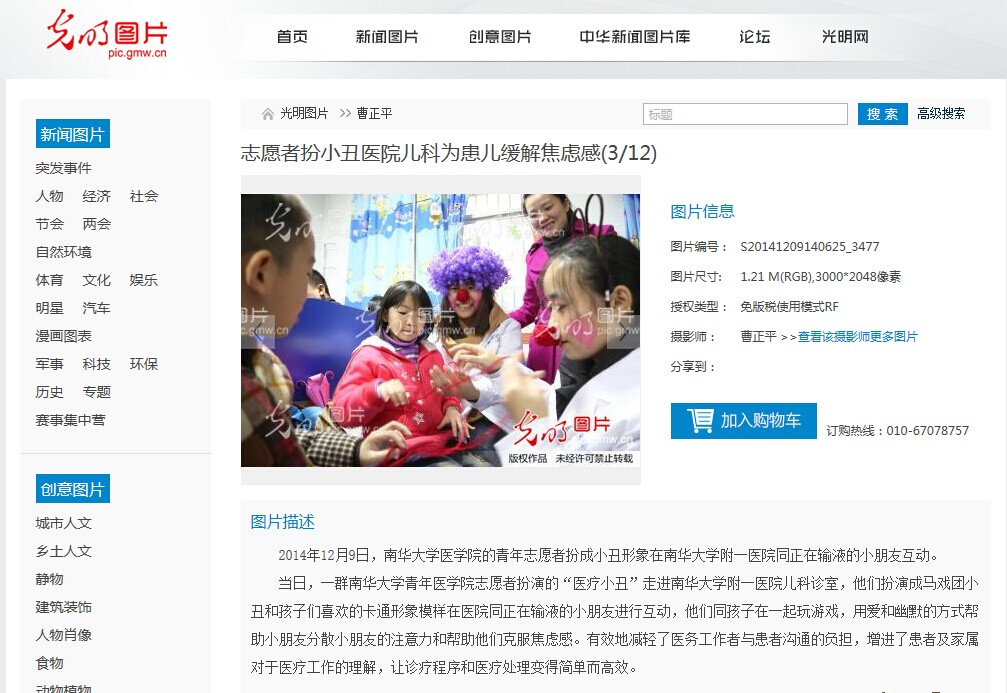Click the blue 搜索 button
Screen dimensions: 1007x693
click(x=882, y=114)
